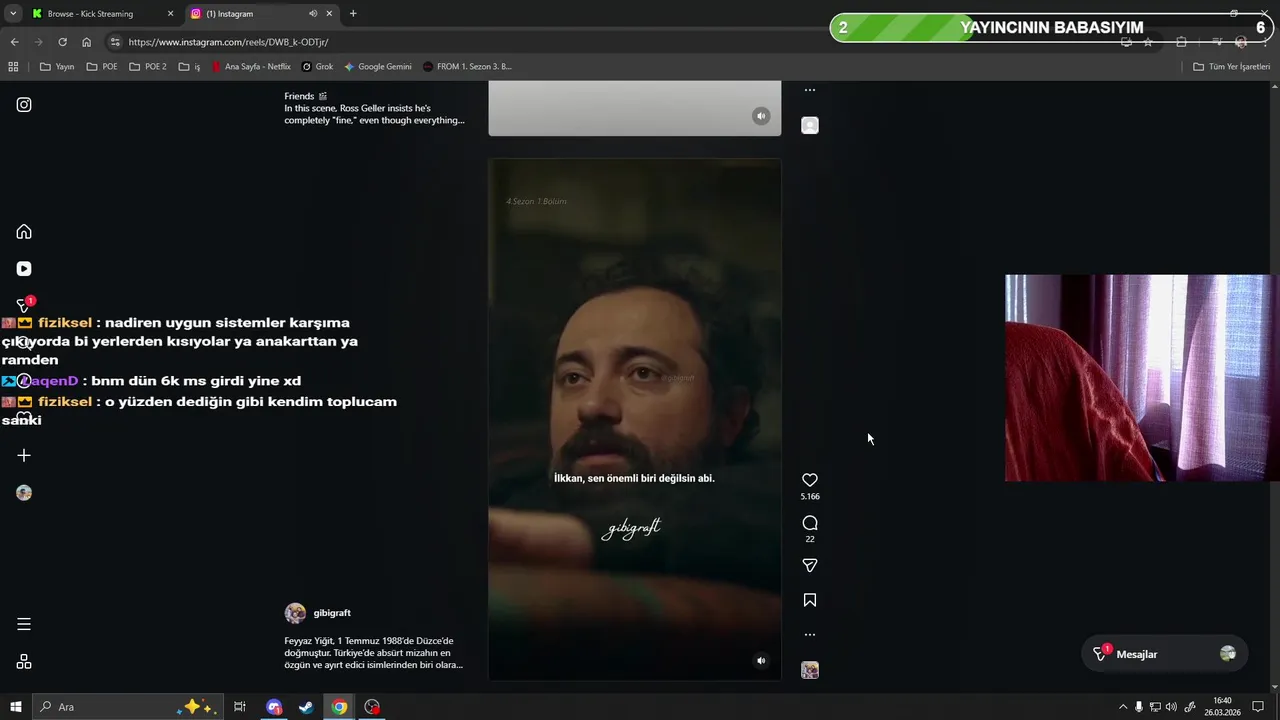1280x720 pixels.
Task: Open the Windows notification center
Action: click(x=1258, y=707)
